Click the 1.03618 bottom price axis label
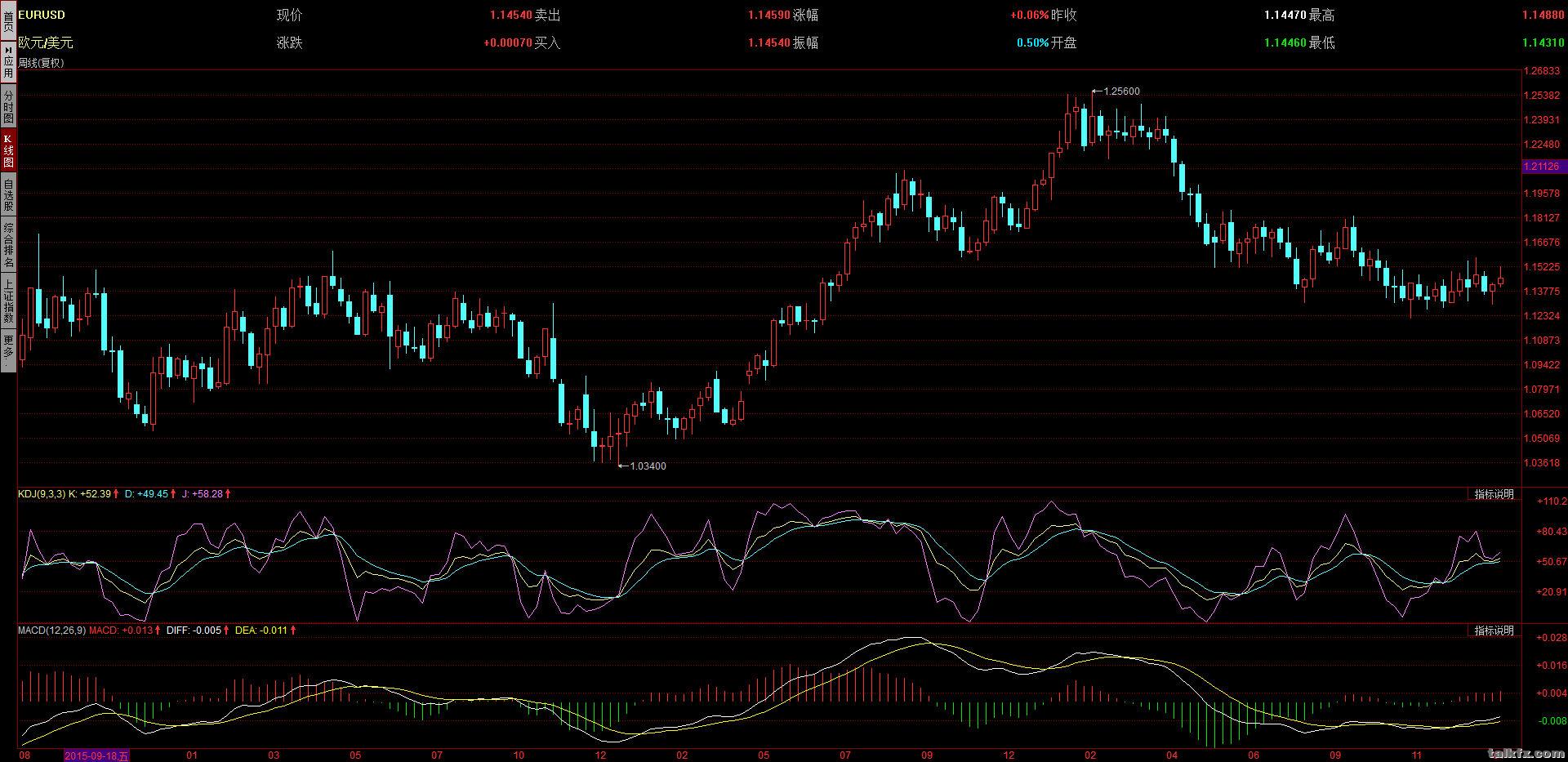1568x762 pixels. [x=1542, y=463]
